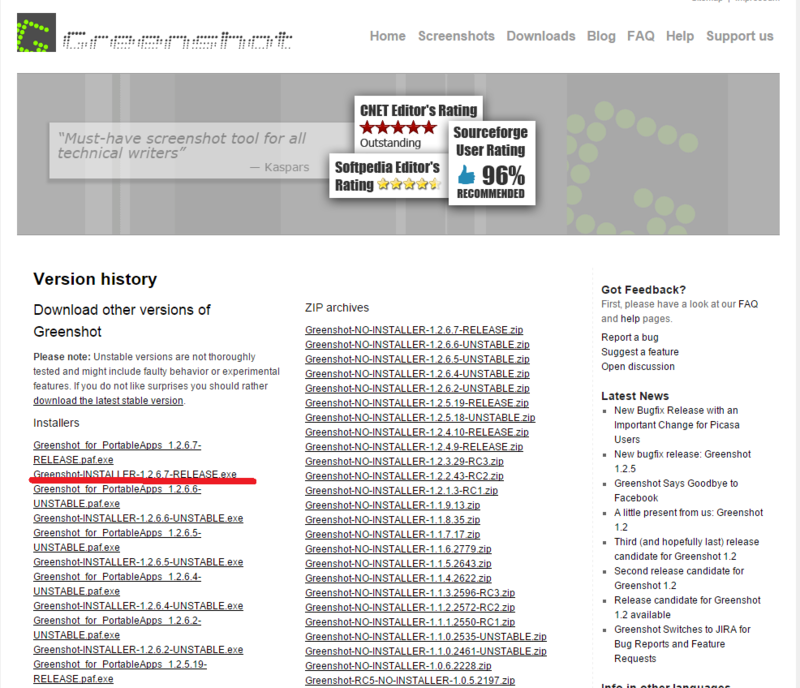This screenshot has width=800, height=688.
Task: Go to the Screenshots page
Action: (x=456, y=36)
